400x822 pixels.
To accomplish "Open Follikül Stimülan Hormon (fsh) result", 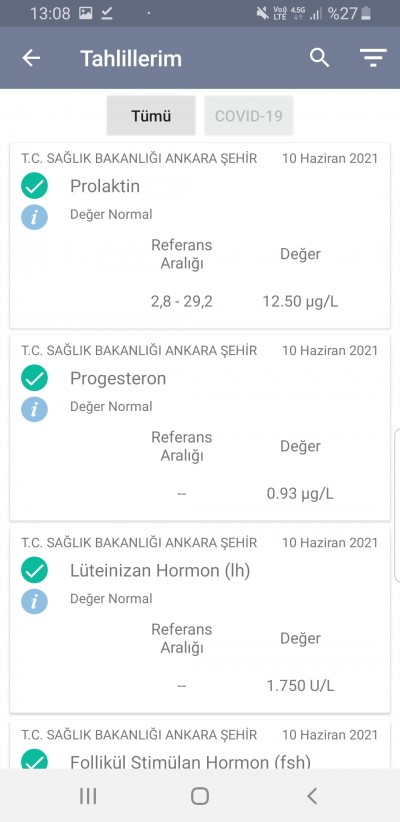I will [x=190, y=761].
